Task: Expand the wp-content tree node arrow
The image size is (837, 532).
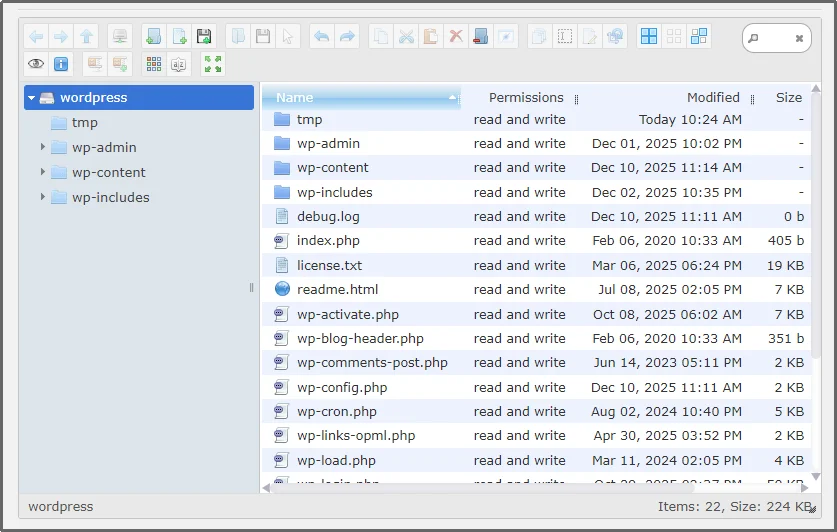Action: pyautogui.click(x=43, y=172)
